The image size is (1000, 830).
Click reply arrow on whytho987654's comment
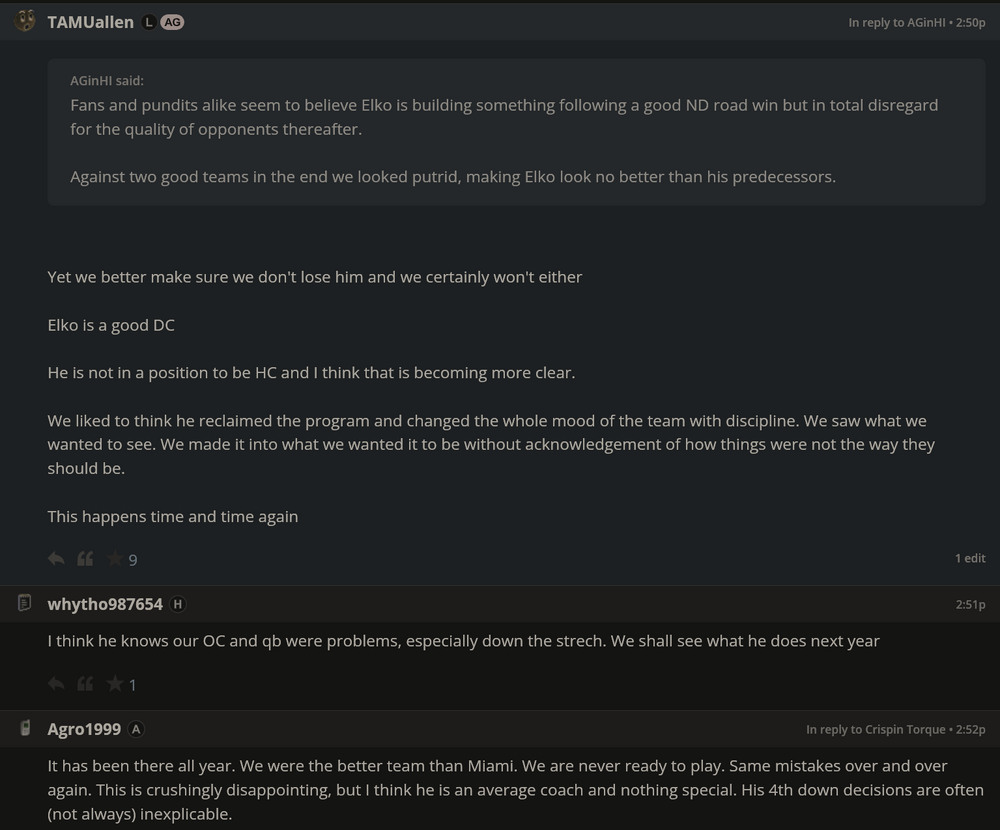tap(56, 684)
